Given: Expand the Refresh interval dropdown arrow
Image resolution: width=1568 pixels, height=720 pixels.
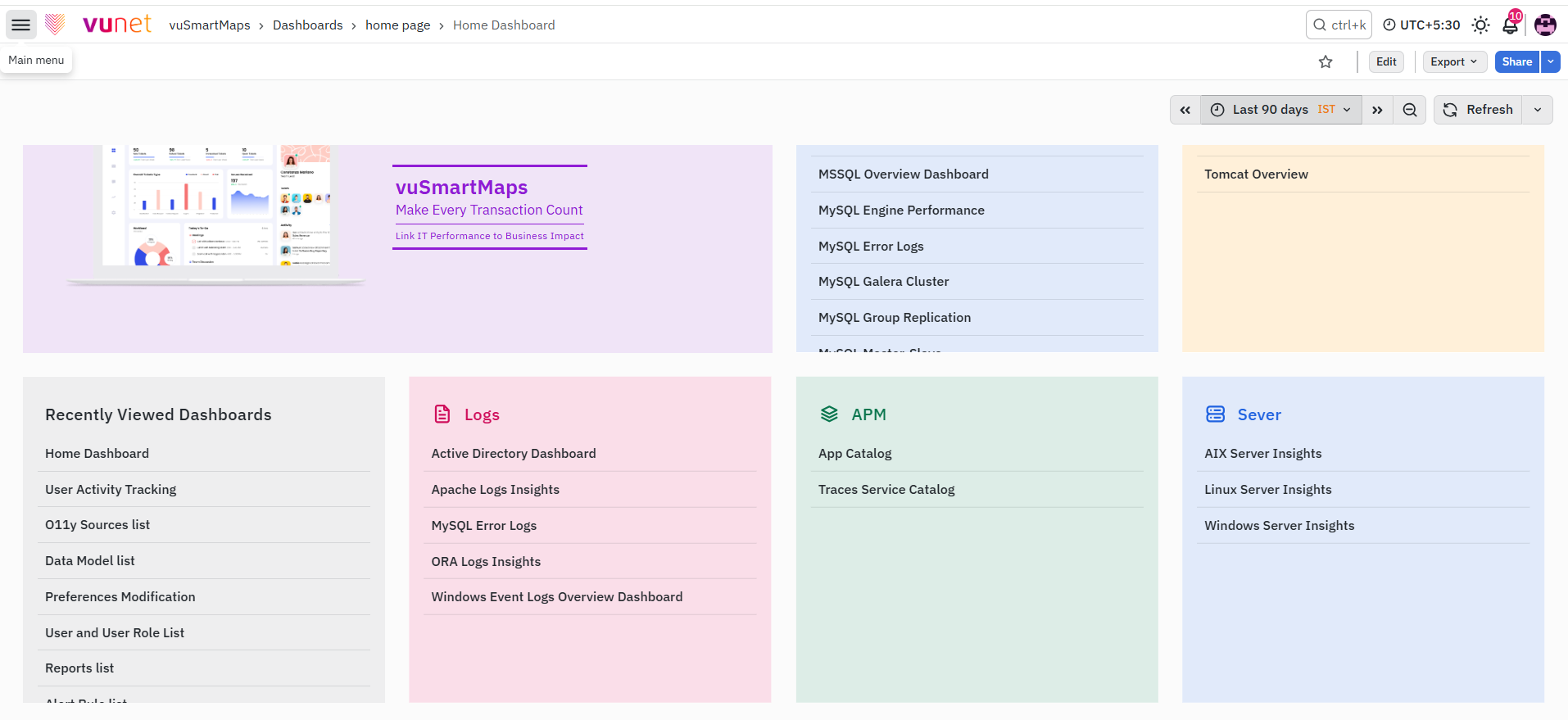Looking at the screenshot, I should coord(1538,110).
